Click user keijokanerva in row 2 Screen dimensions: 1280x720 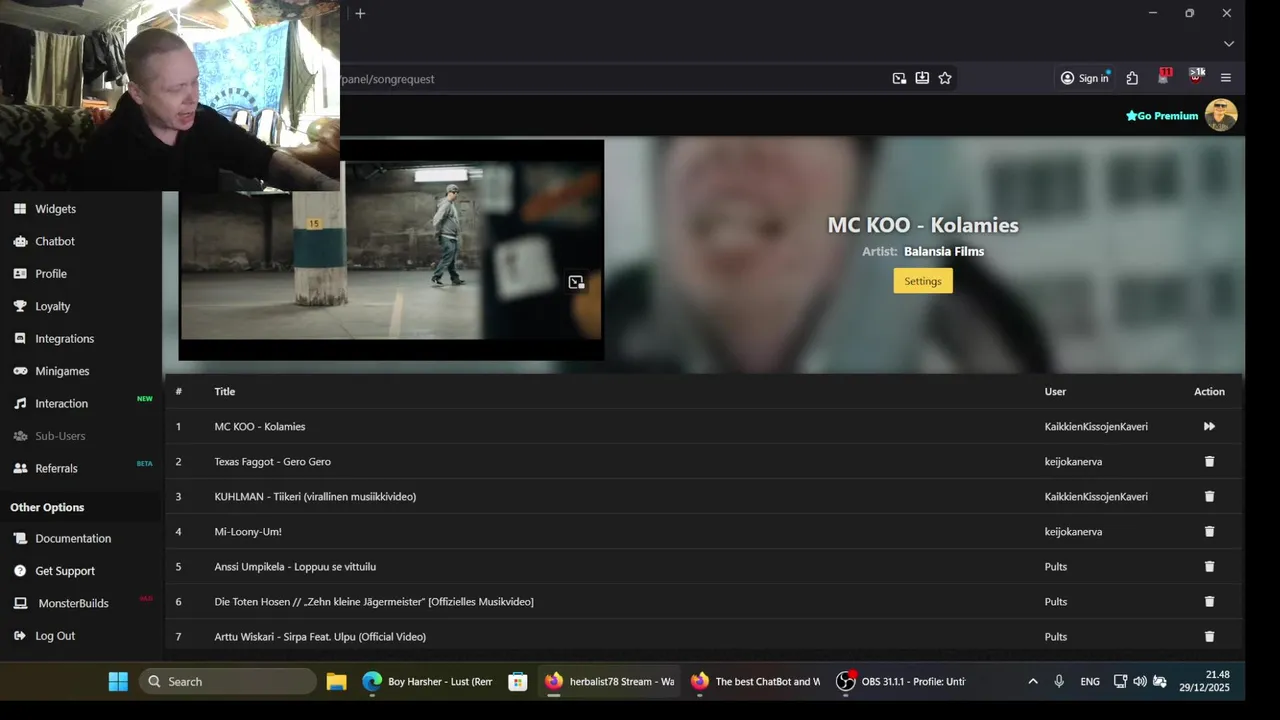point(1074,462)
